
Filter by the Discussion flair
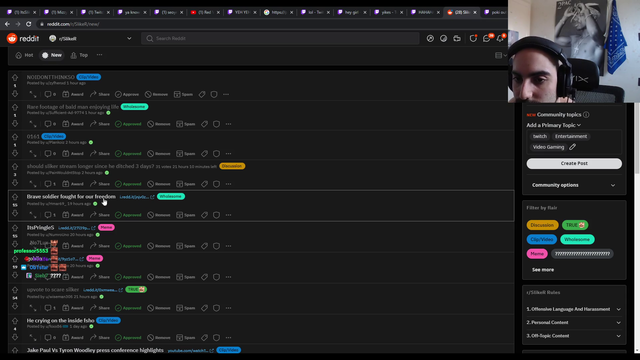pos(542,225)
